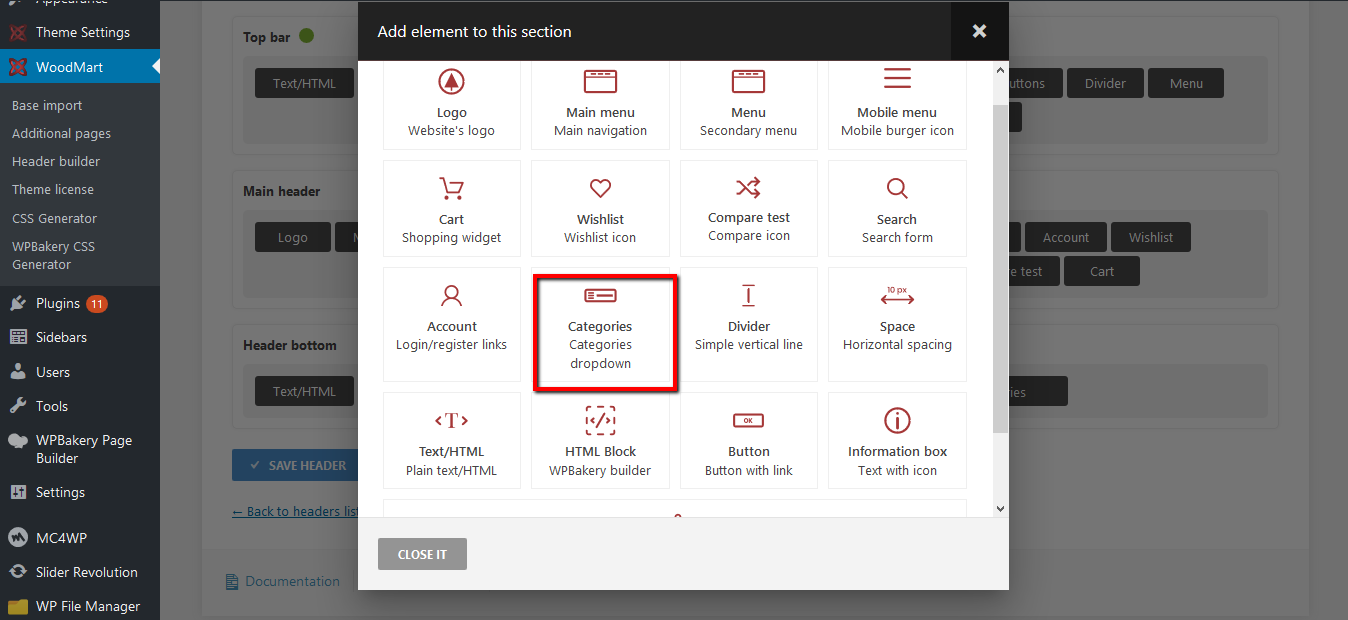1348x620 pixels.
Task: Select WoodMart in admin sidebar
Action: (x=80, y=67)
